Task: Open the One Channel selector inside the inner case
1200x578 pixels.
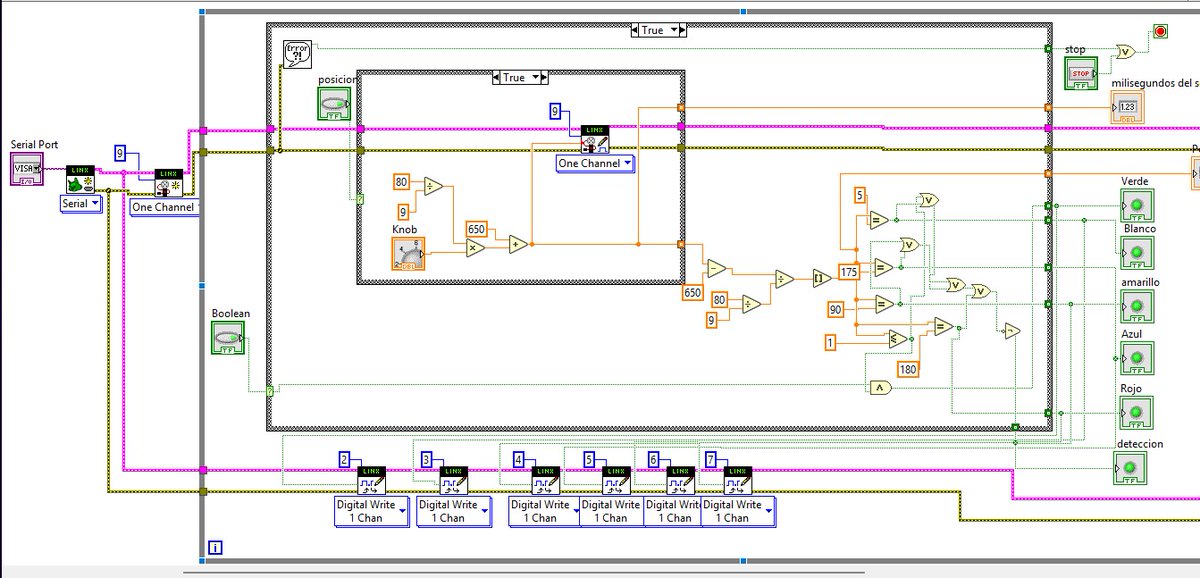Action: point(595,163)
